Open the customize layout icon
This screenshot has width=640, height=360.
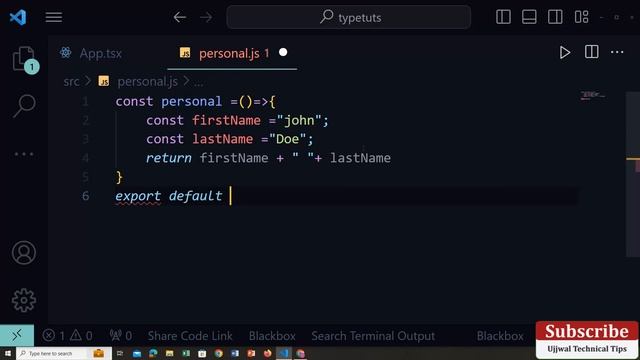581,17
